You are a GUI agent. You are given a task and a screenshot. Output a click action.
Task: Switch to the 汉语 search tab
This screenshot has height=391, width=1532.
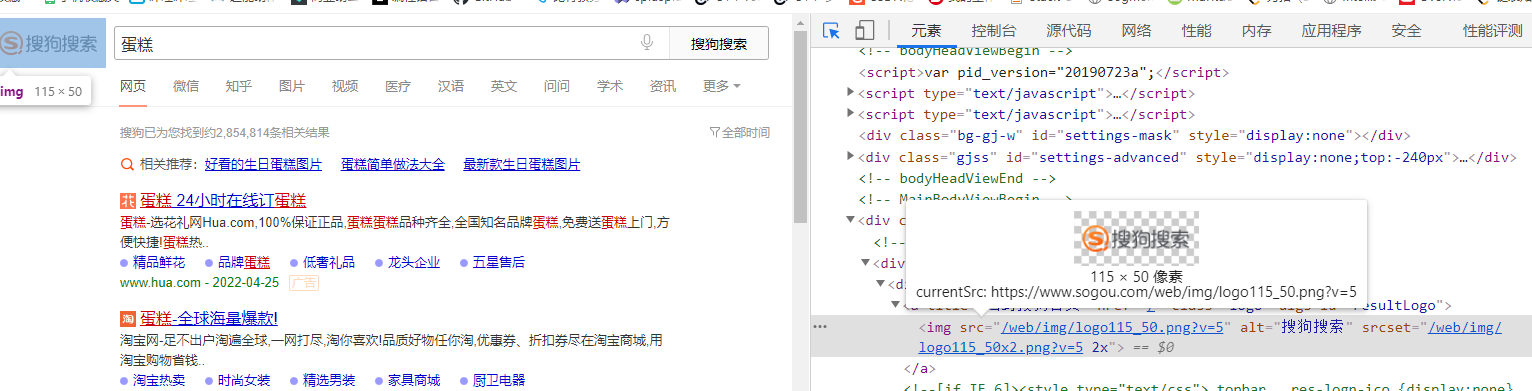[x=451, y=86]
